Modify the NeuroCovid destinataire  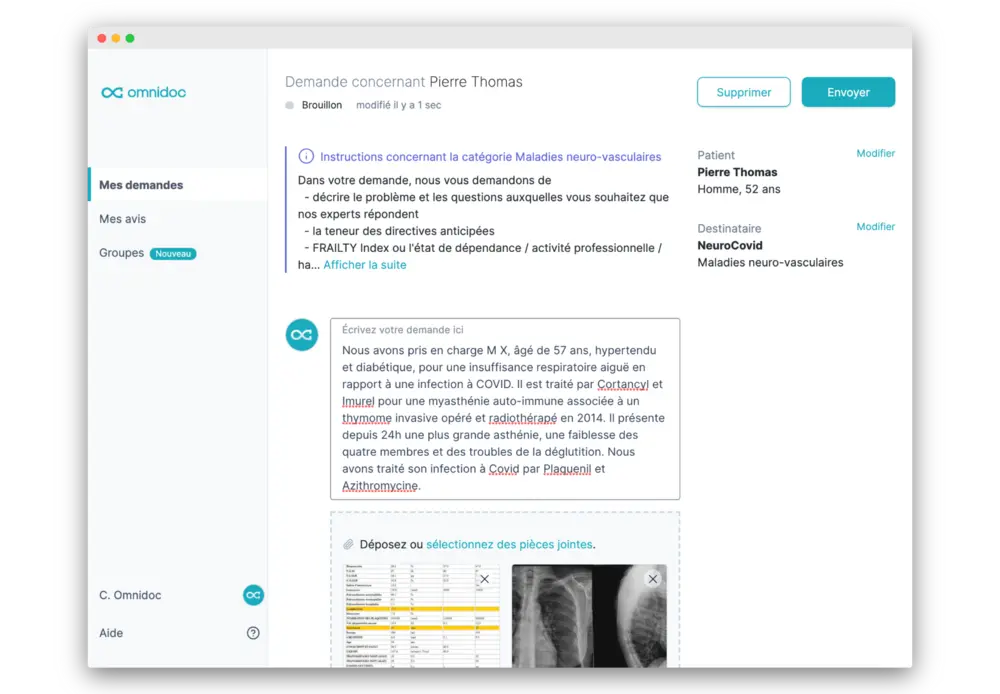(875, 227)
